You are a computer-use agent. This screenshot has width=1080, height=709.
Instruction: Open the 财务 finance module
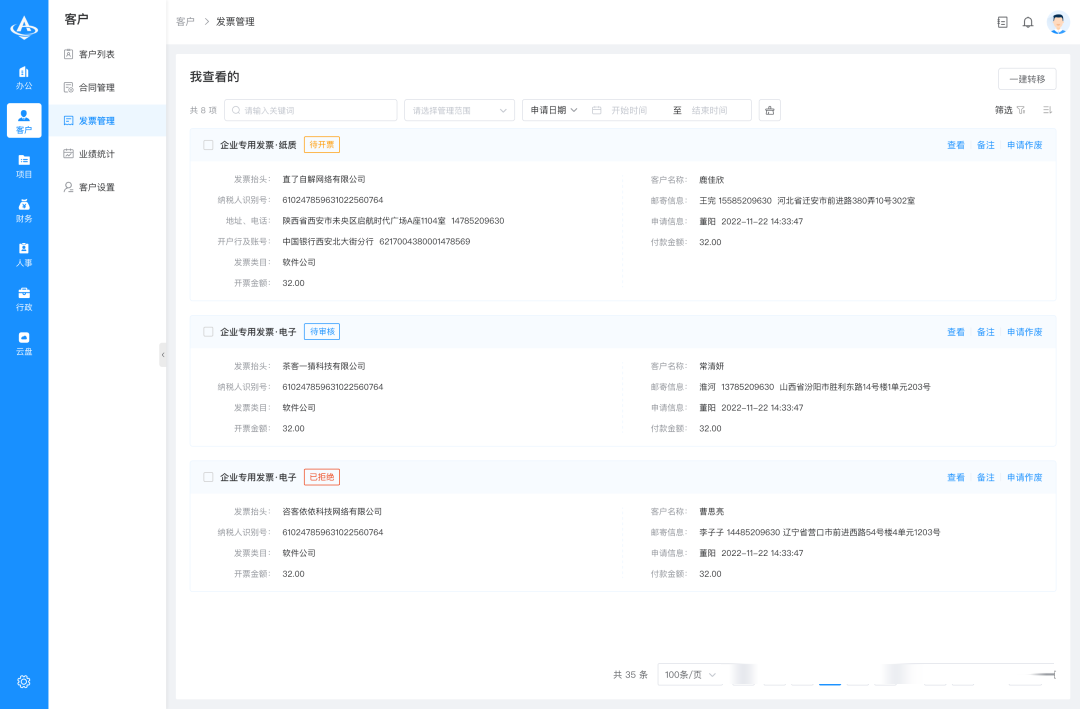pyautogui.click(x=24, y=210)
